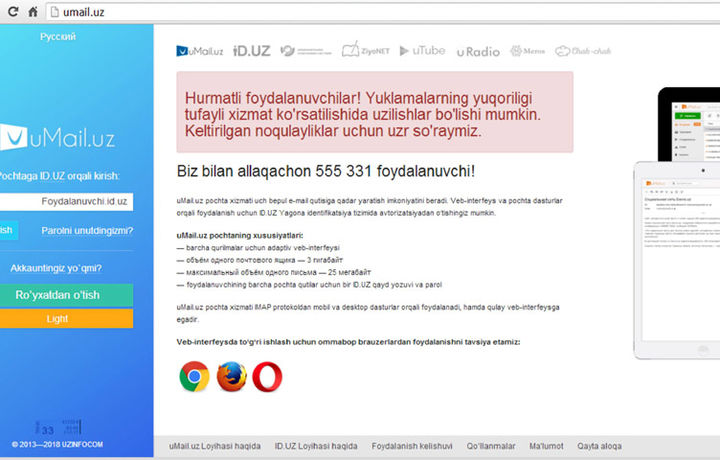Switch to the Light version button
Screen dimensions: 720x460
(67, 319)
